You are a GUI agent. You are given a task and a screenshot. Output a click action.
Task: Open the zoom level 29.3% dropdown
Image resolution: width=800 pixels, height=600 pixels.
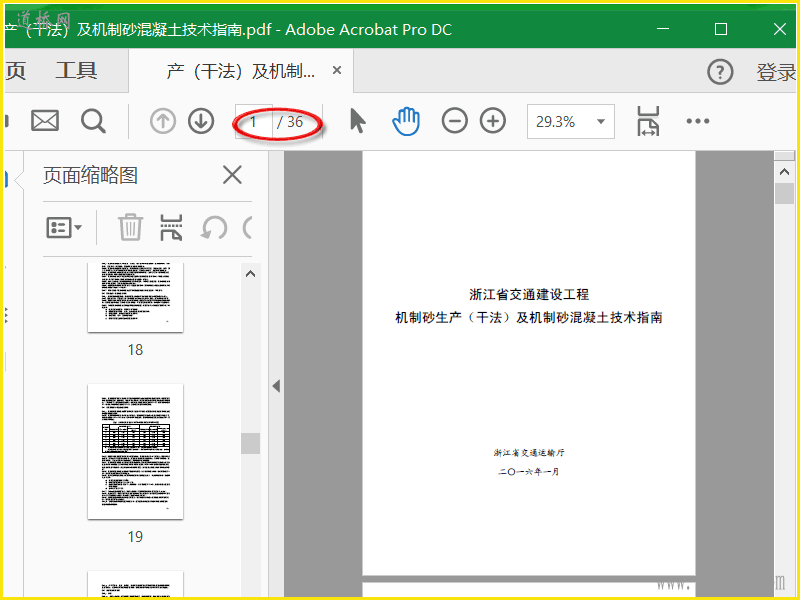click(570, 121)
